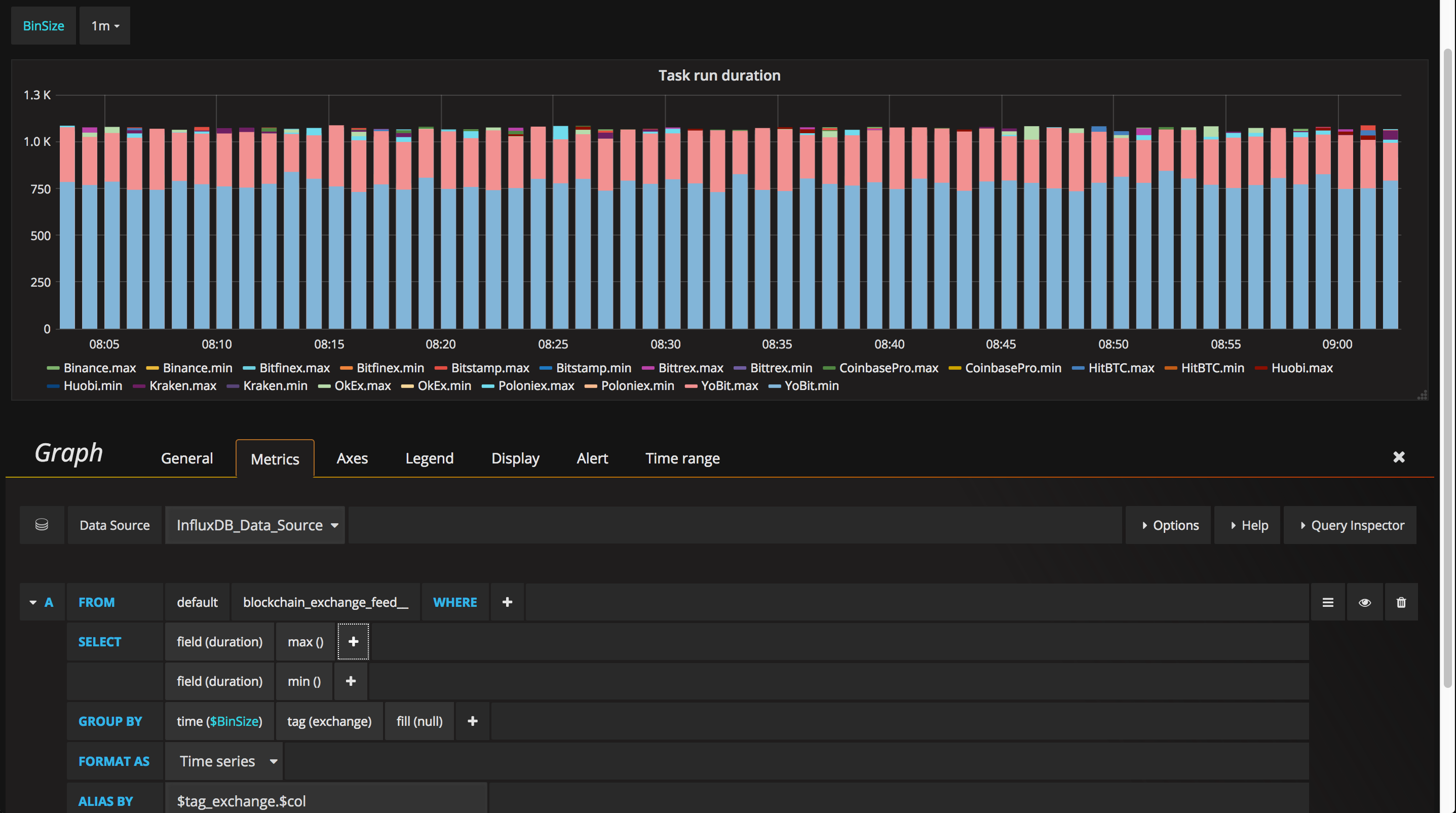The width and height of the screenshot is (1456, 813).
Task: Open the InfluxDB_Data_Source dropdown
Action: pos(255,525)
